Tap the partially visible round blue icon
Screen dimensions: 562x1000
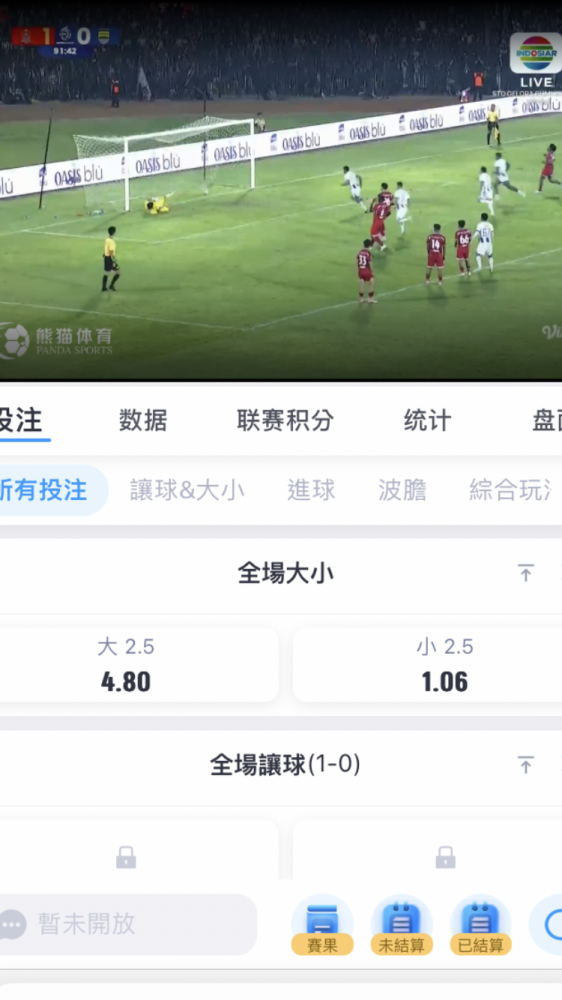pyautogui.click(x=547, y=924)
